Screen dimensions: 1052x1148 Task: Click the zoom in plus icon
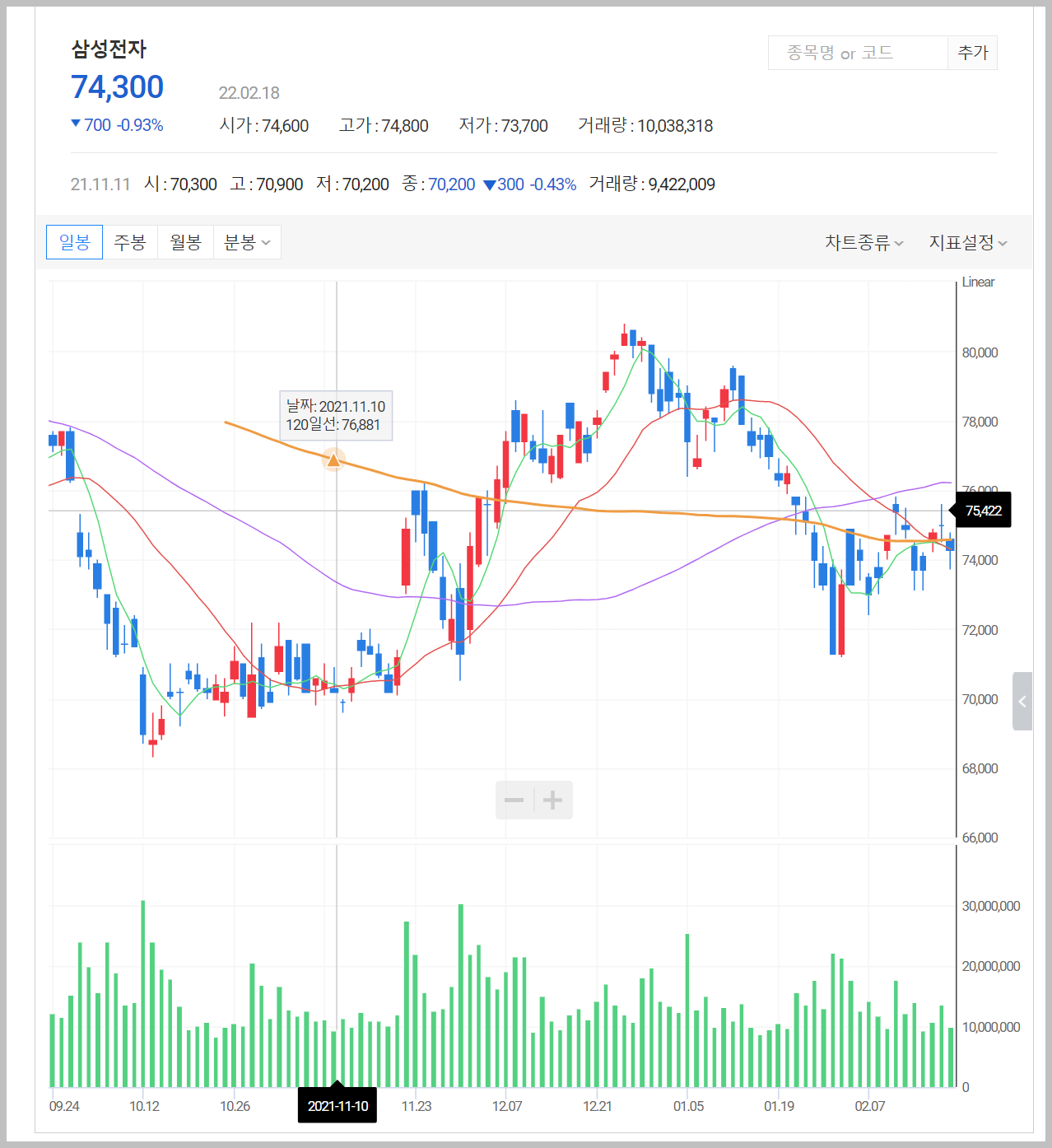point(553,800)
